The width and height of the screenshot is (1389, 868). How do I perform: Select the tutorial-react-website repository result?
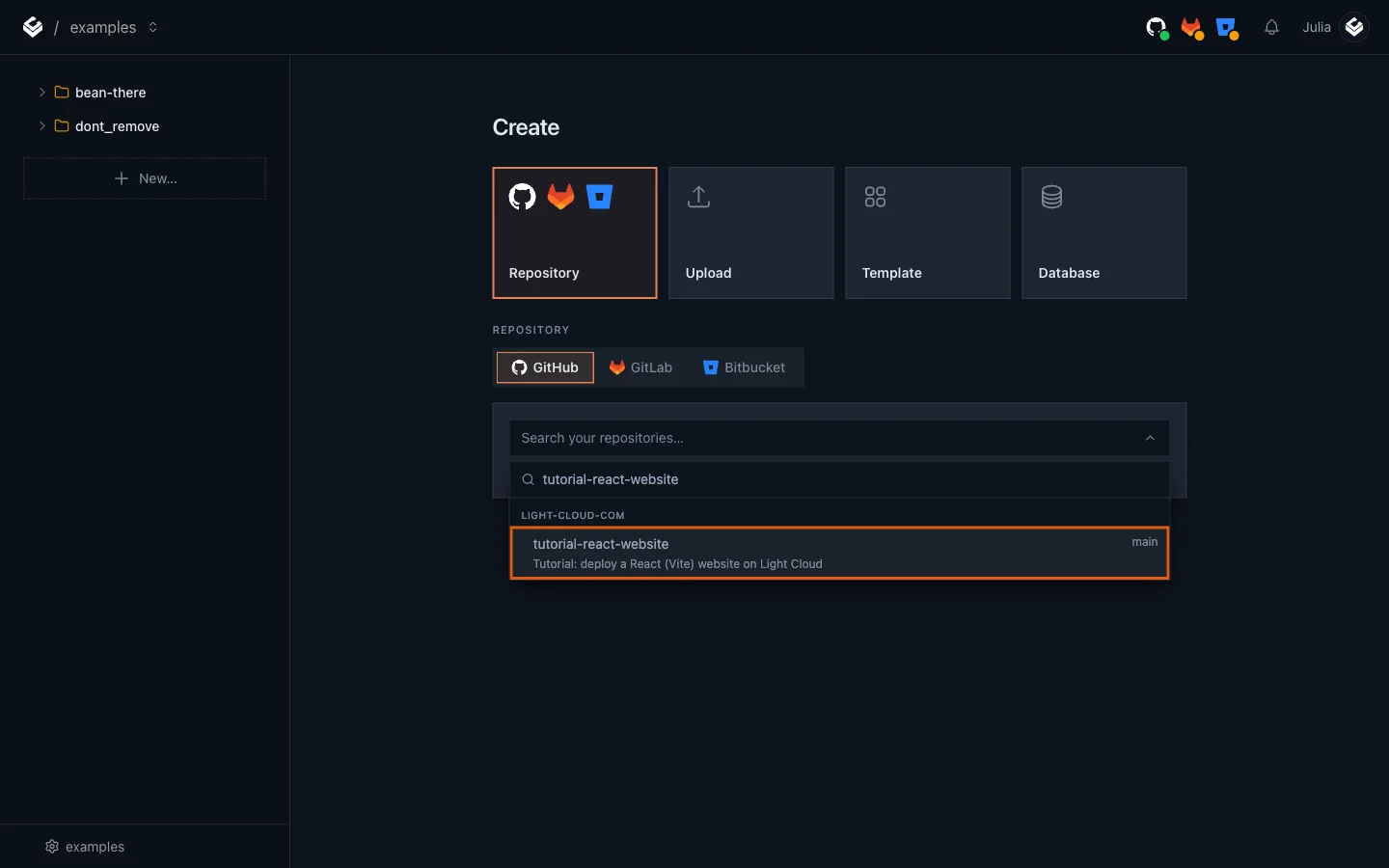(x=839, y=554)
